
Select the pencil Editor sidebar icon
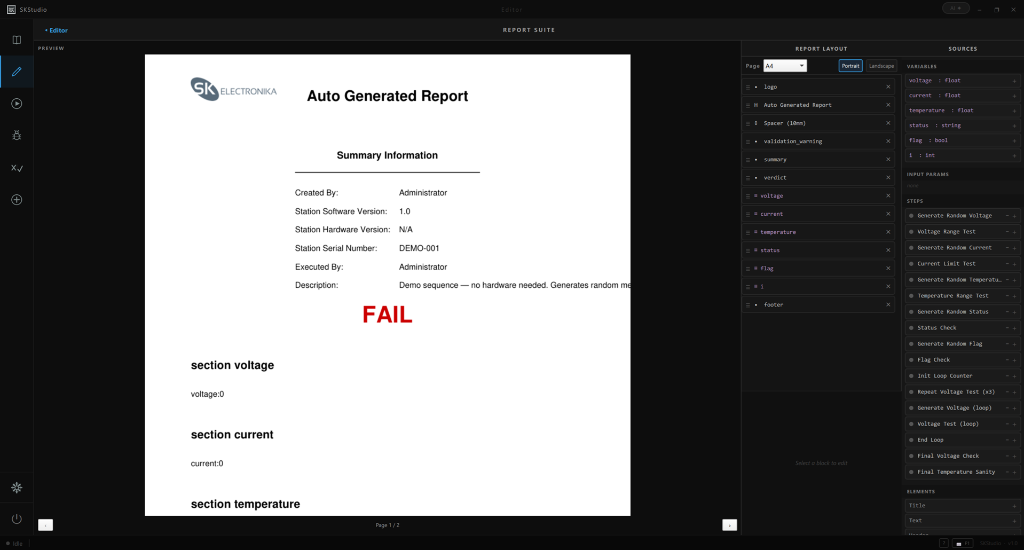[17, 72]
